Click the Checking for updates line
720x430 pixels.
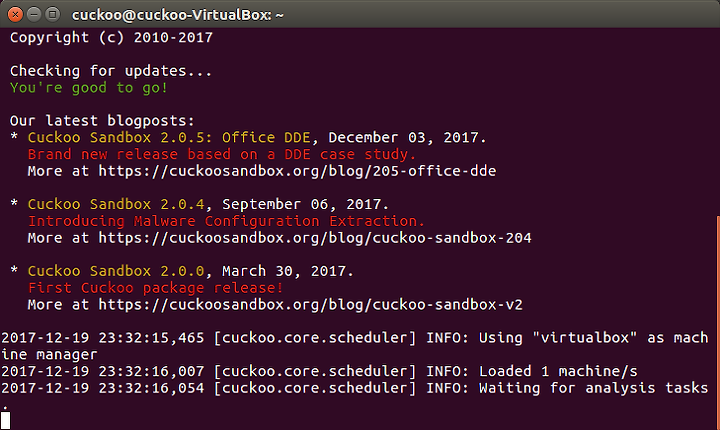[x=111, y=71]
